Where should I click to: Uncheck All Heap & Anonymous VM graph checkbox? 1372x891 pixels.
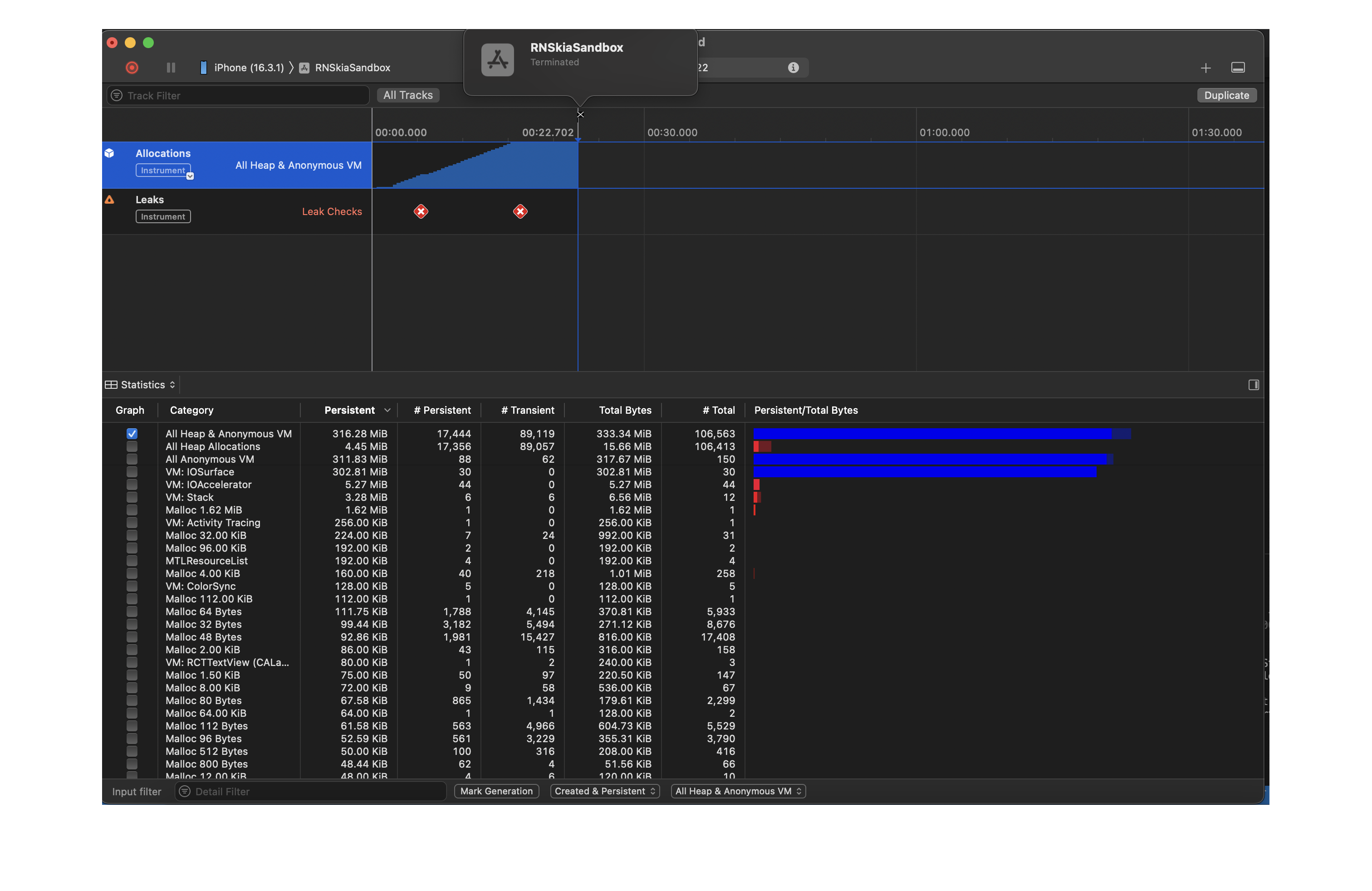click(x=132, y=433)
